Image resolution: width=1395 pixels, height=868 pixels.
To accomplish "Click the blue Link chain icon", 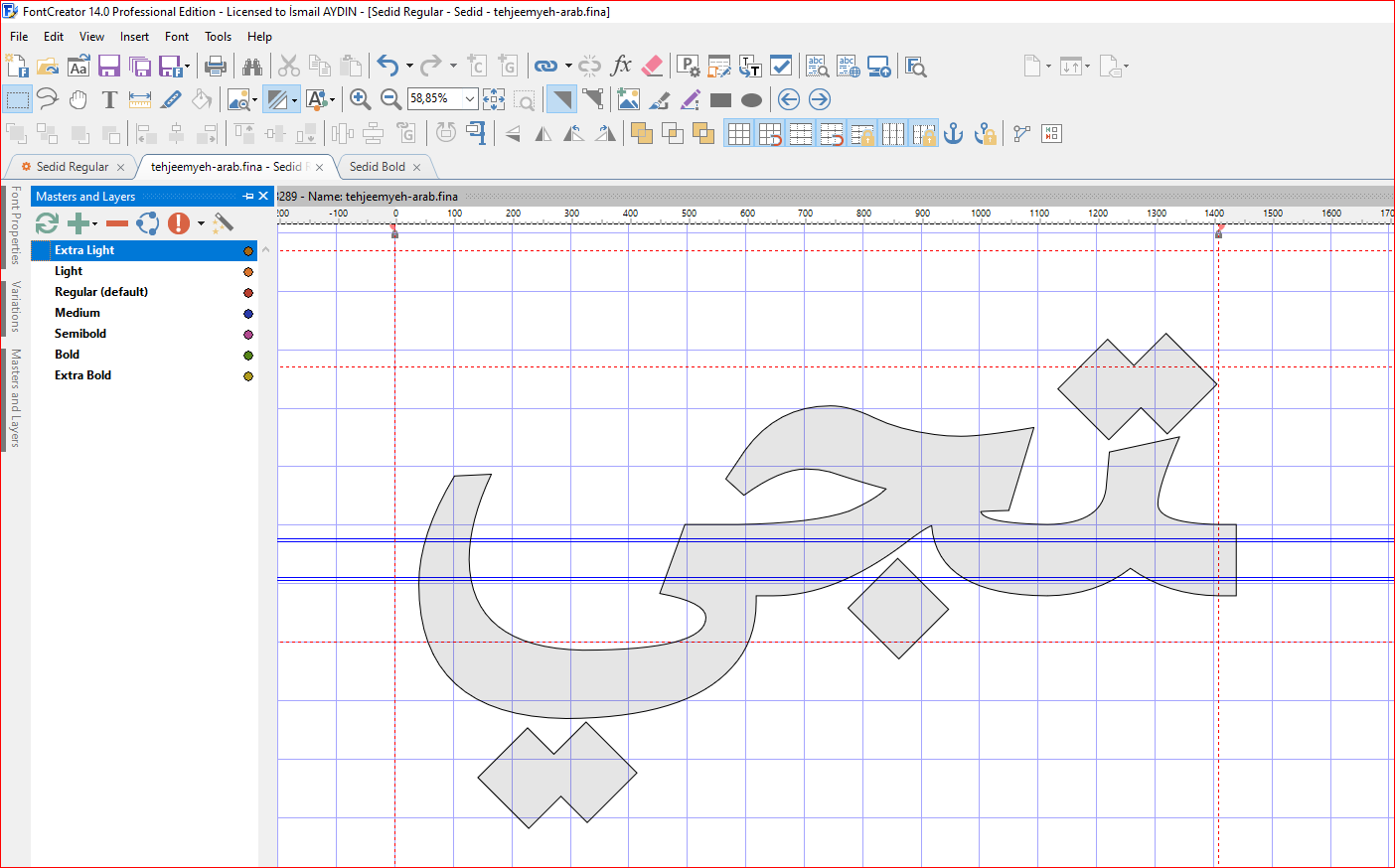I will (545, 67).
